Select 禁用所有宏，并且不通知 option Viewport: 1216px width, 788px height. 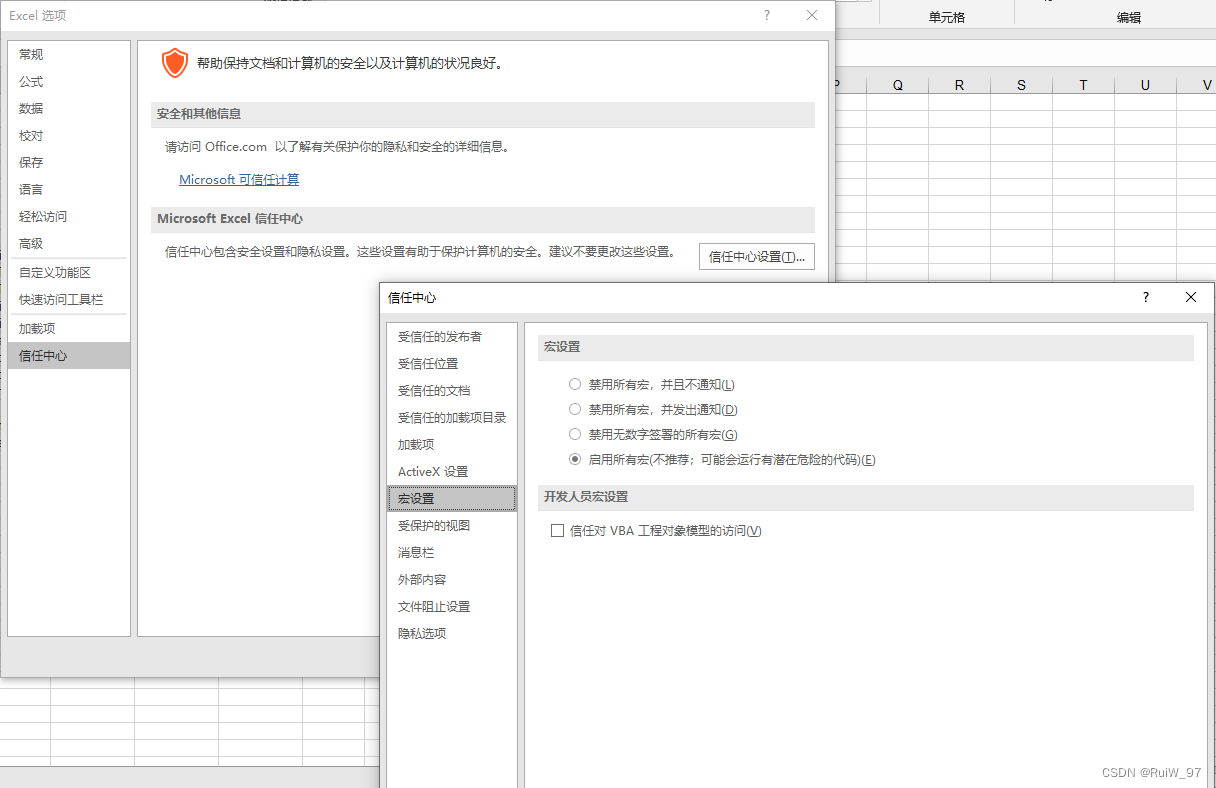[x=575, y=384]
